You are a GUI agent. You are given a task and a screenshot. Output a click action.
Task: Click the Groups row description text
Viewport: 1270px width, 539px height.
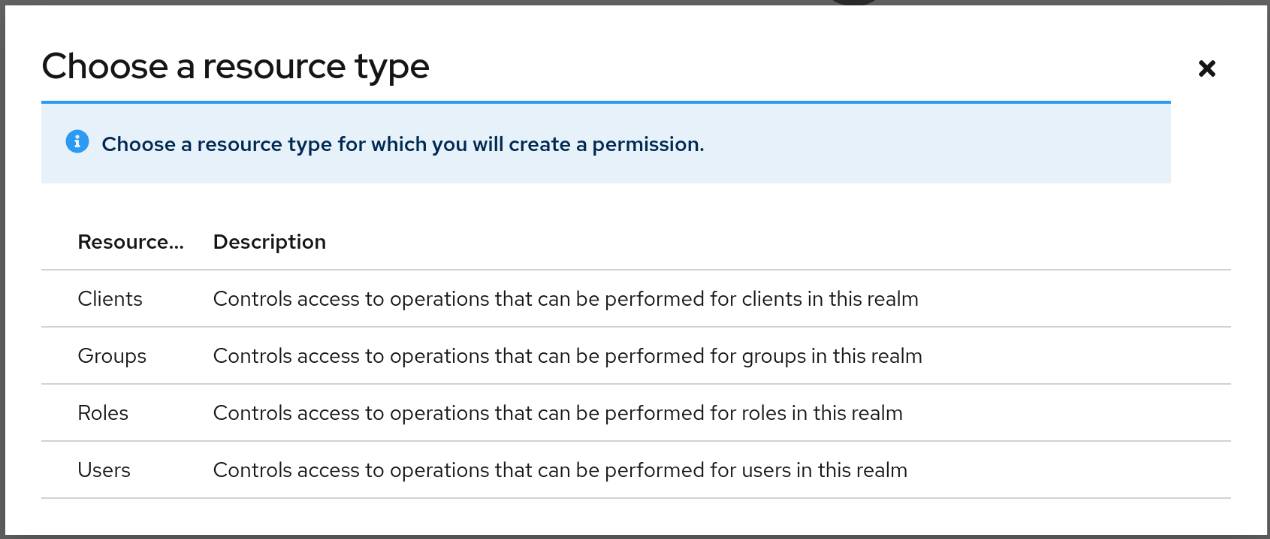point(567,356)
